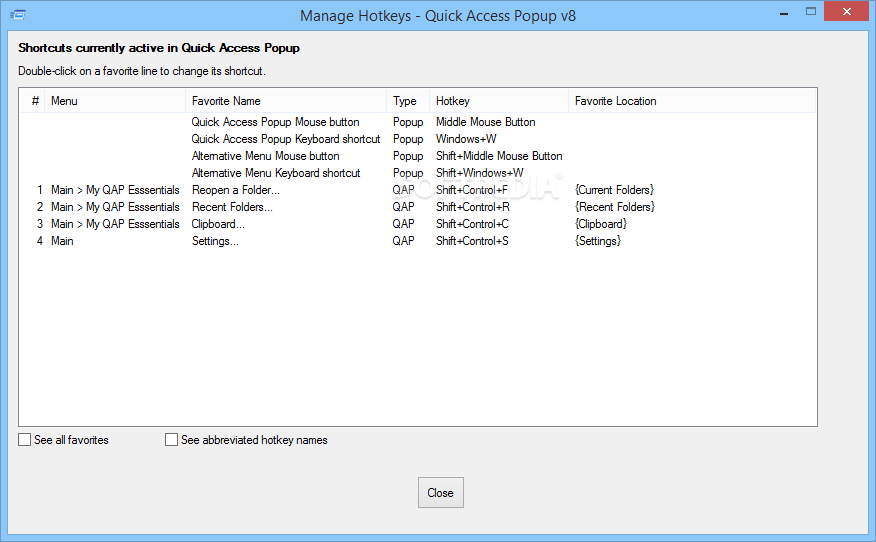Screen dimensions: 876x542
Task: Close the window with the red X
Action: coord(846,11)
